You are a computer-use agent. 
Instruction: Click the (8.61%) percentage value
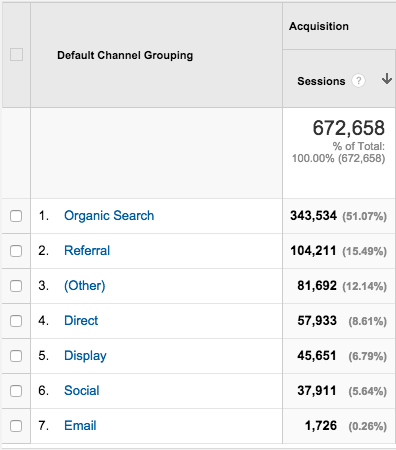click(x=368, y=322)
